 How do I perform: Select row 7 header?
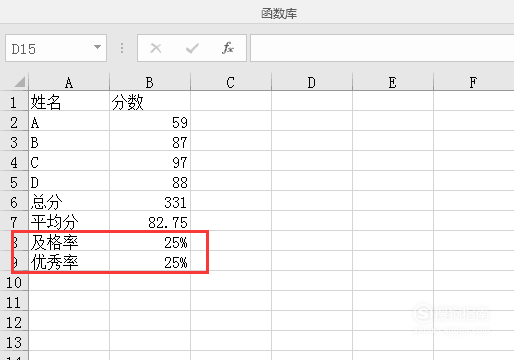[14, 221]
